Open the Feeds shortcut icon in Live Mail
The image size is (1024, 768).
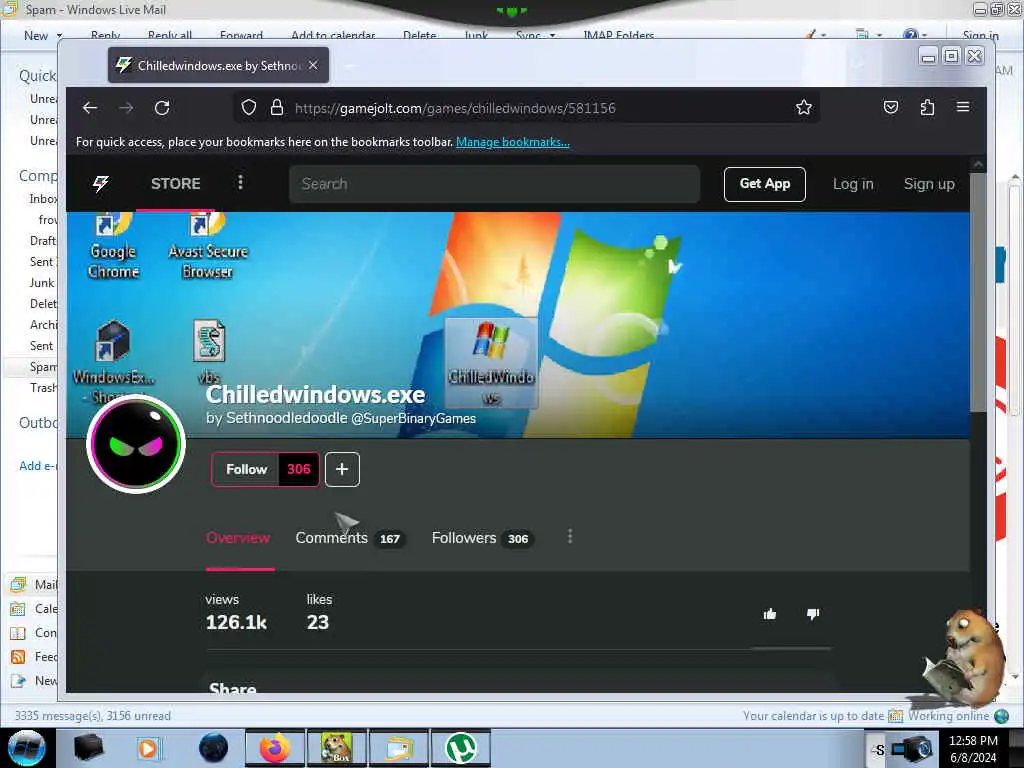coord(18,656)
